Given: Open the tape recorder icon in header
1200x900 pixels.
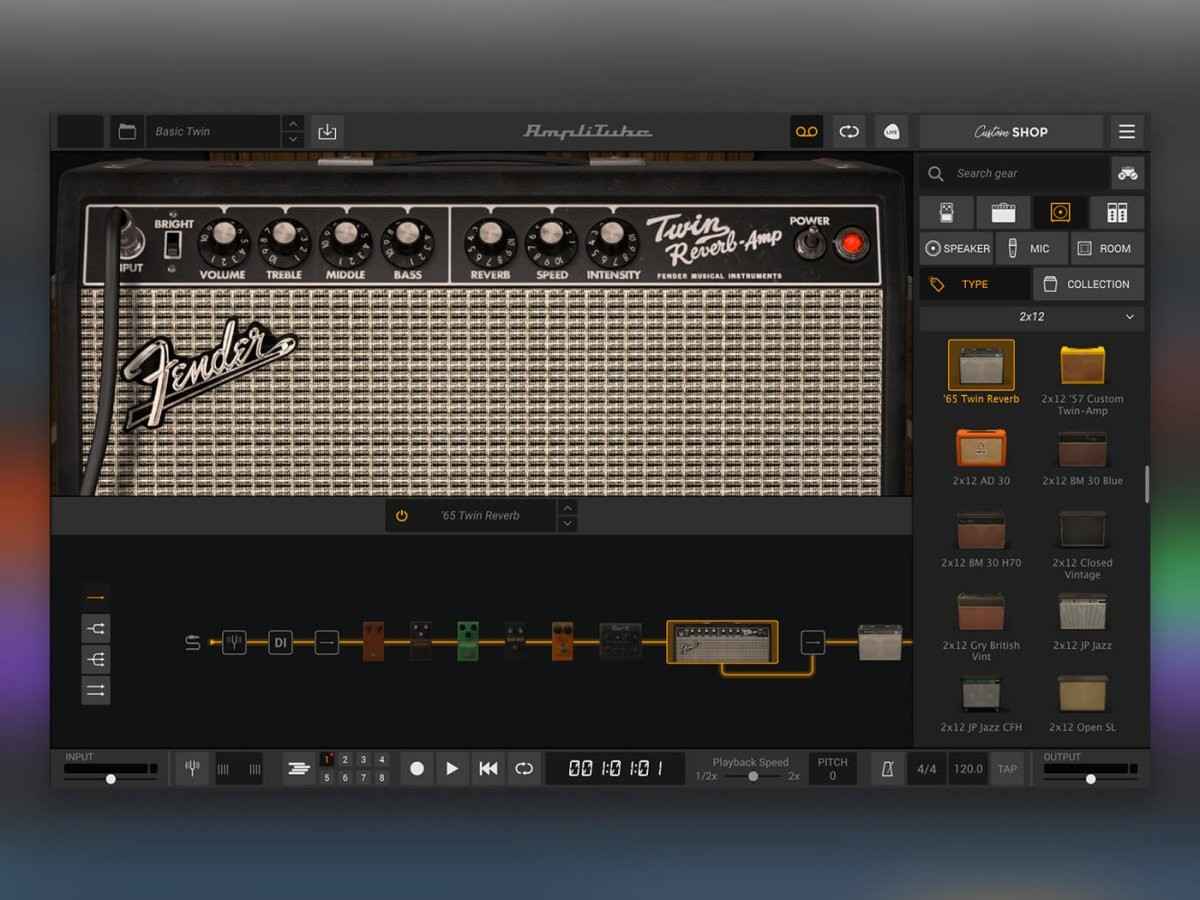Looking at the screenshot, I should pos(806,132).
